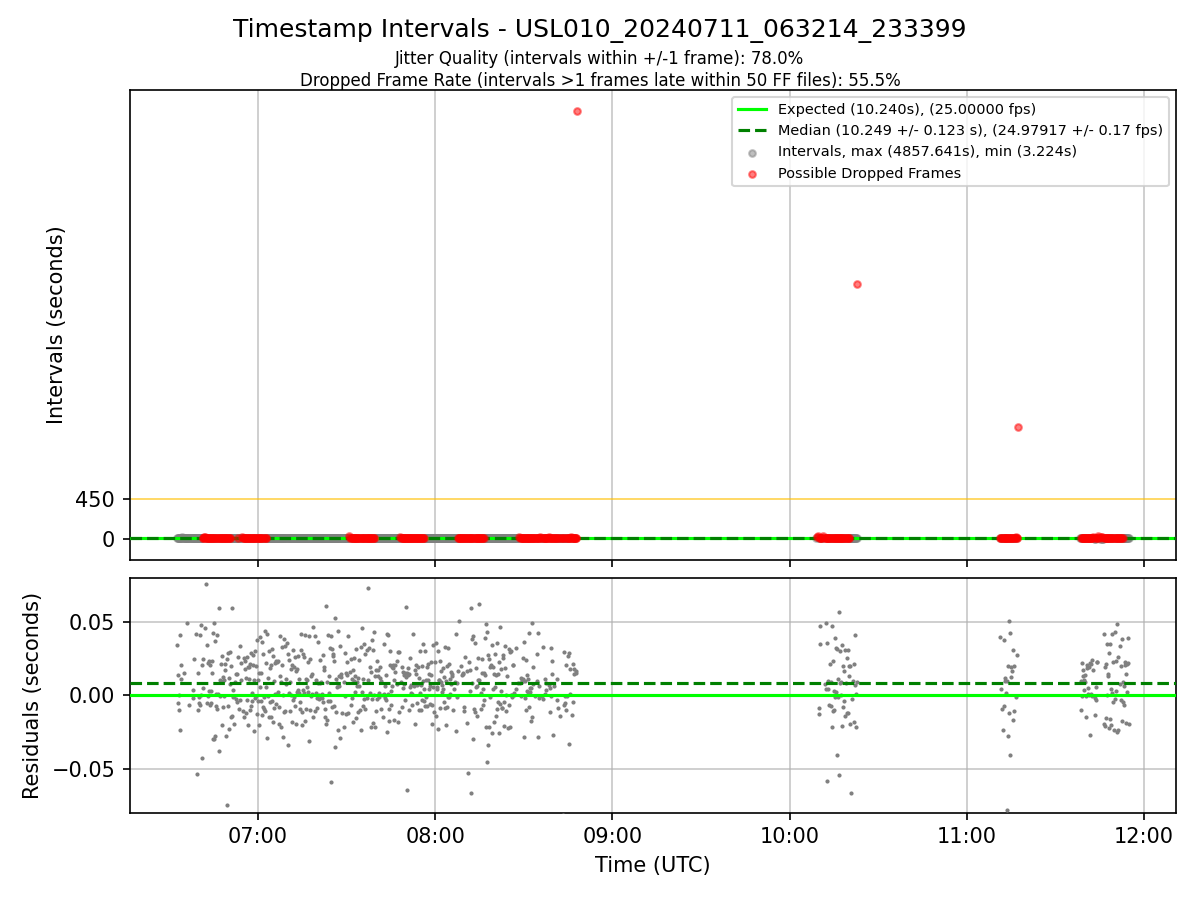Click the red dropped-frame point near 11:17
The height and width of the screenshot is (900, 1200).
point(1018,427)
